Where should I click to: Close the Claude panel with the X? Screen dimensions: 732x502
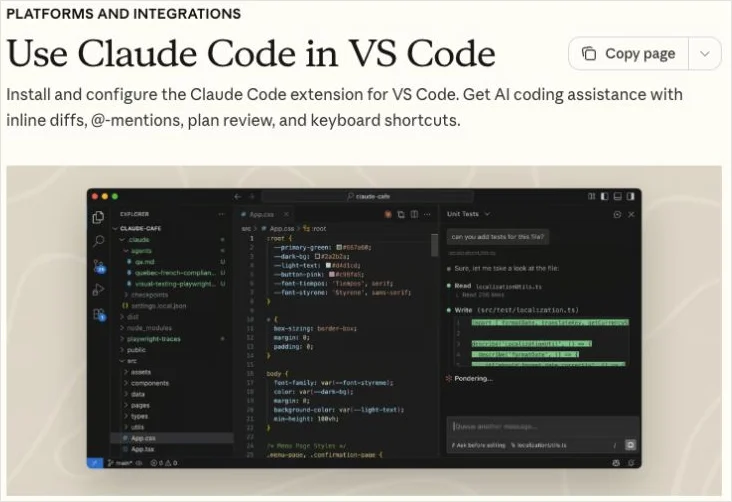631,214
